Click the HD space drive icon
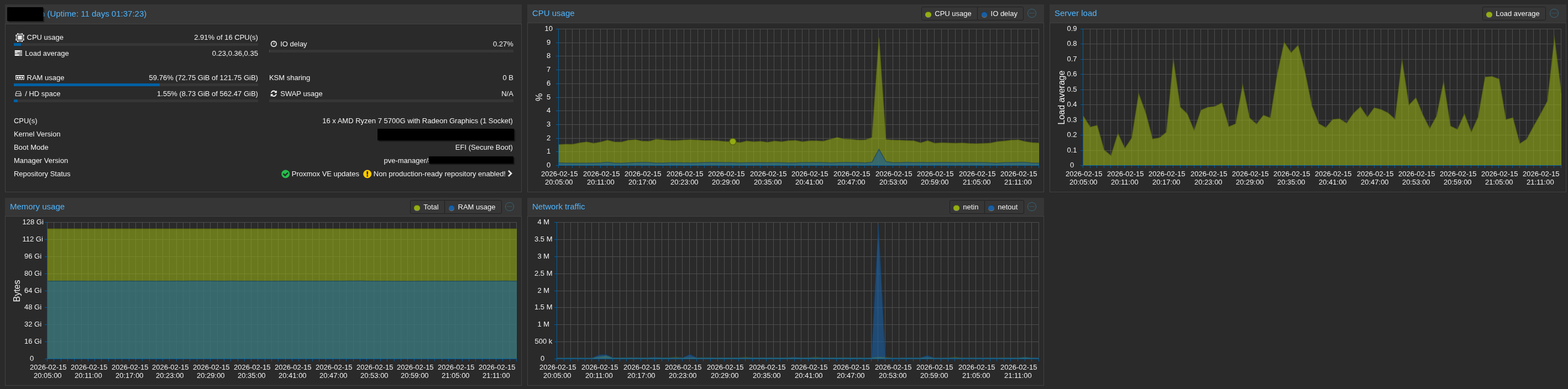 pyautogui.click(x=18, y=94)
